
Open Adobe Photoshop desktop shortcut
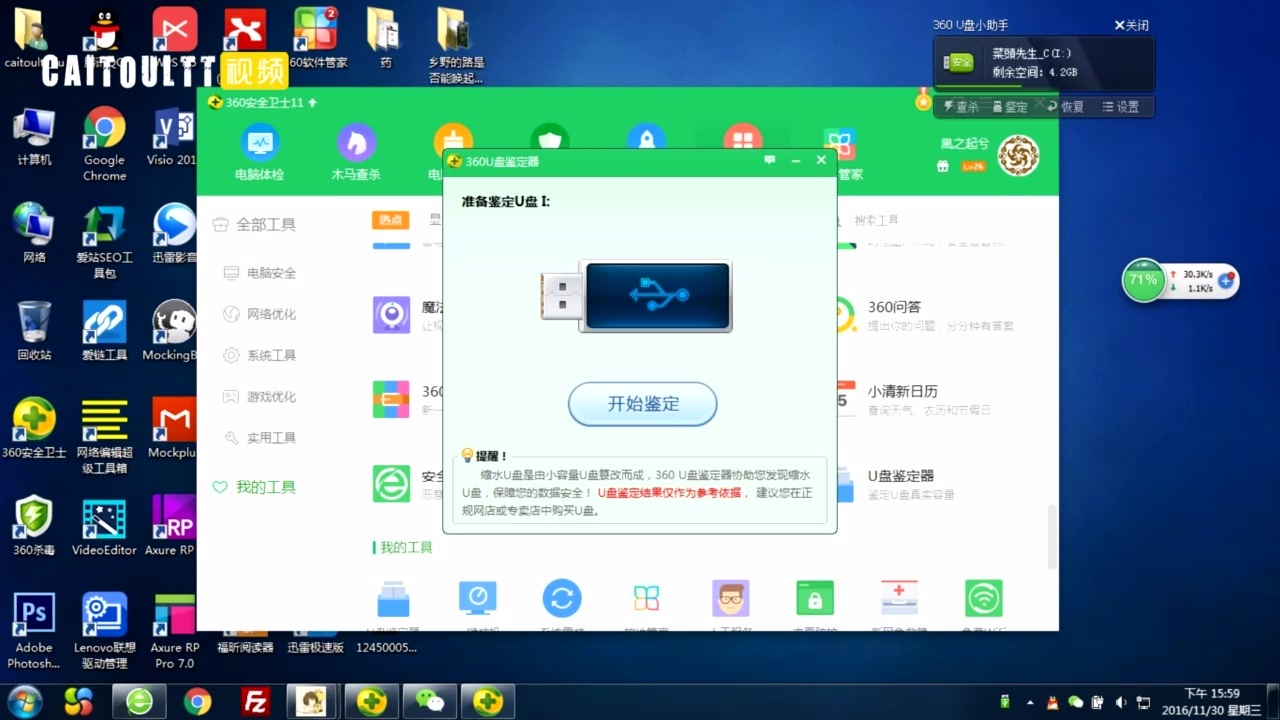[34, 630]
